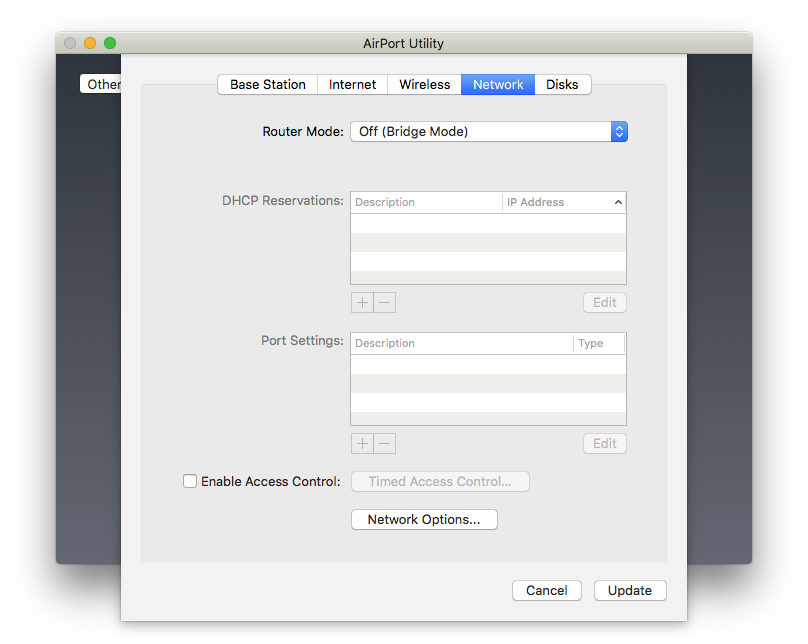This screenshot has width=808, height=644.
Task: Remove DHCP reservation with minus icon
Action: (x=385, y=302)
